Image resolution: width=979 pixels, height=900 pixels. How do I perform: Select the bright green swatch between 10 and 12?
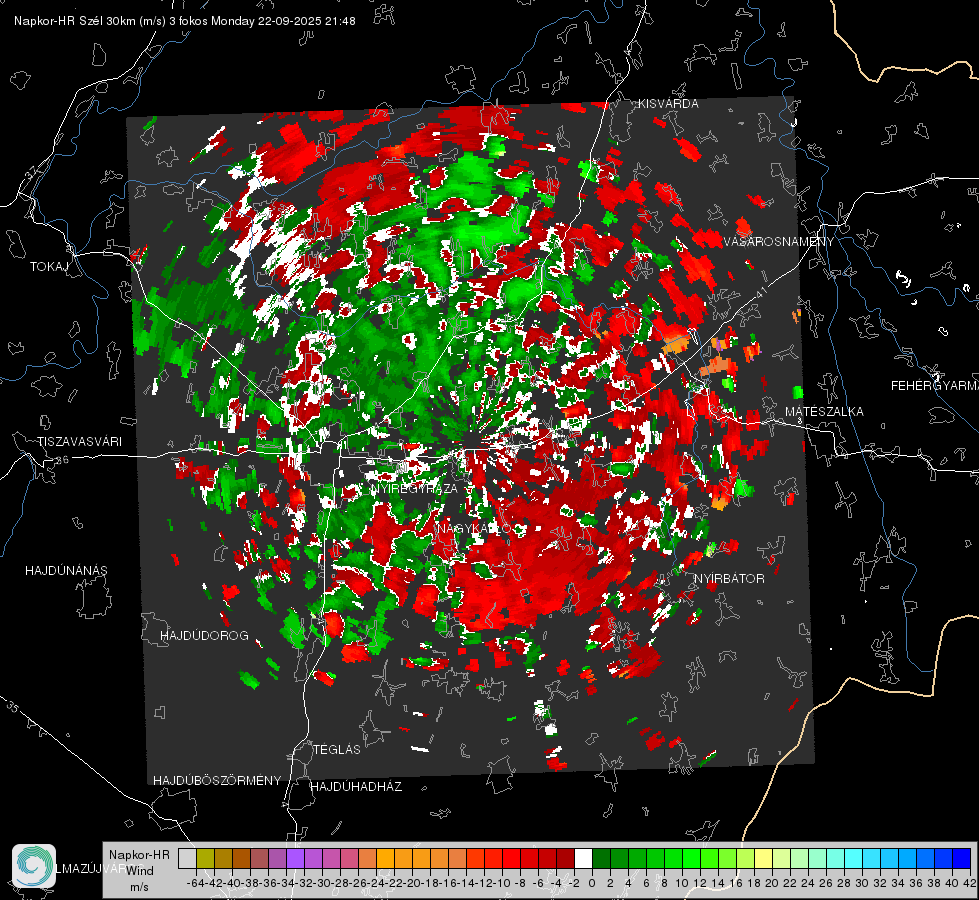pyautogui.click(x=691, y=859)
